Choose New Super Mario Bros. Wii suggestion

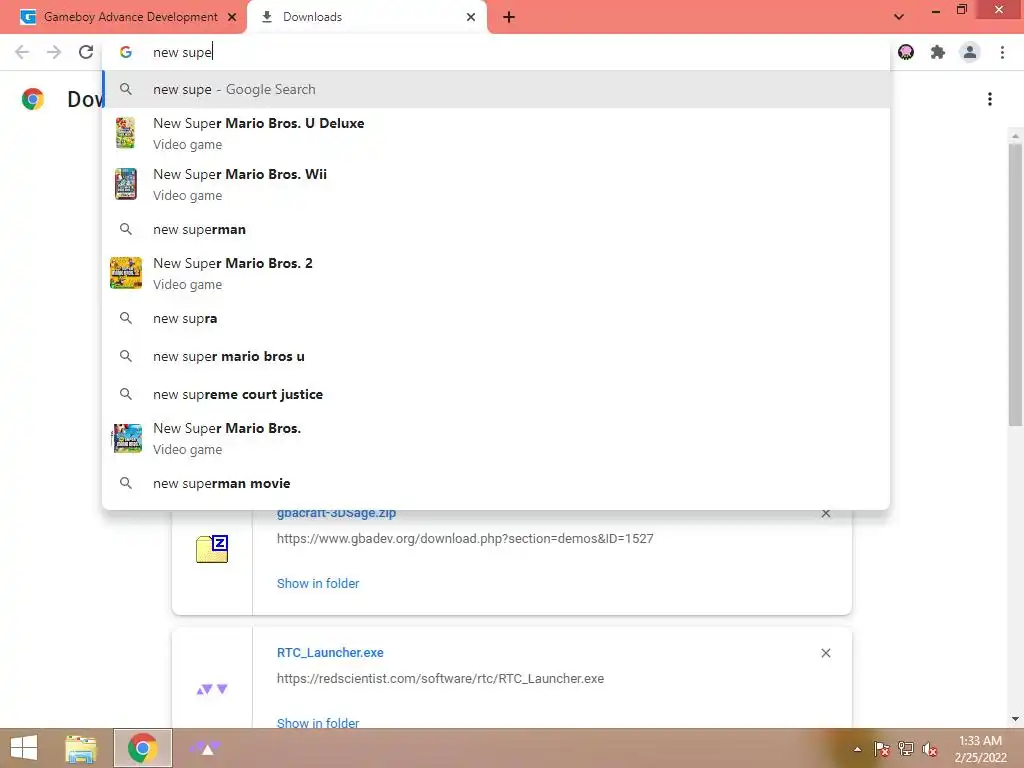(496, 184)
